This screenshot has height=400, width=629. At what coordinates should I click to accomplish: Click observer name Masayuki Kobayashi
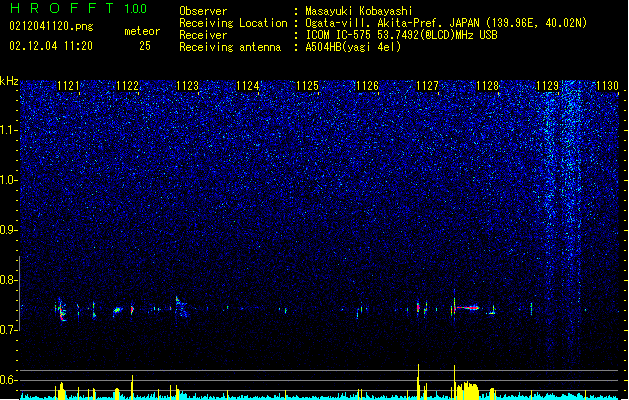pyautogui.click(x=359, y=11)
